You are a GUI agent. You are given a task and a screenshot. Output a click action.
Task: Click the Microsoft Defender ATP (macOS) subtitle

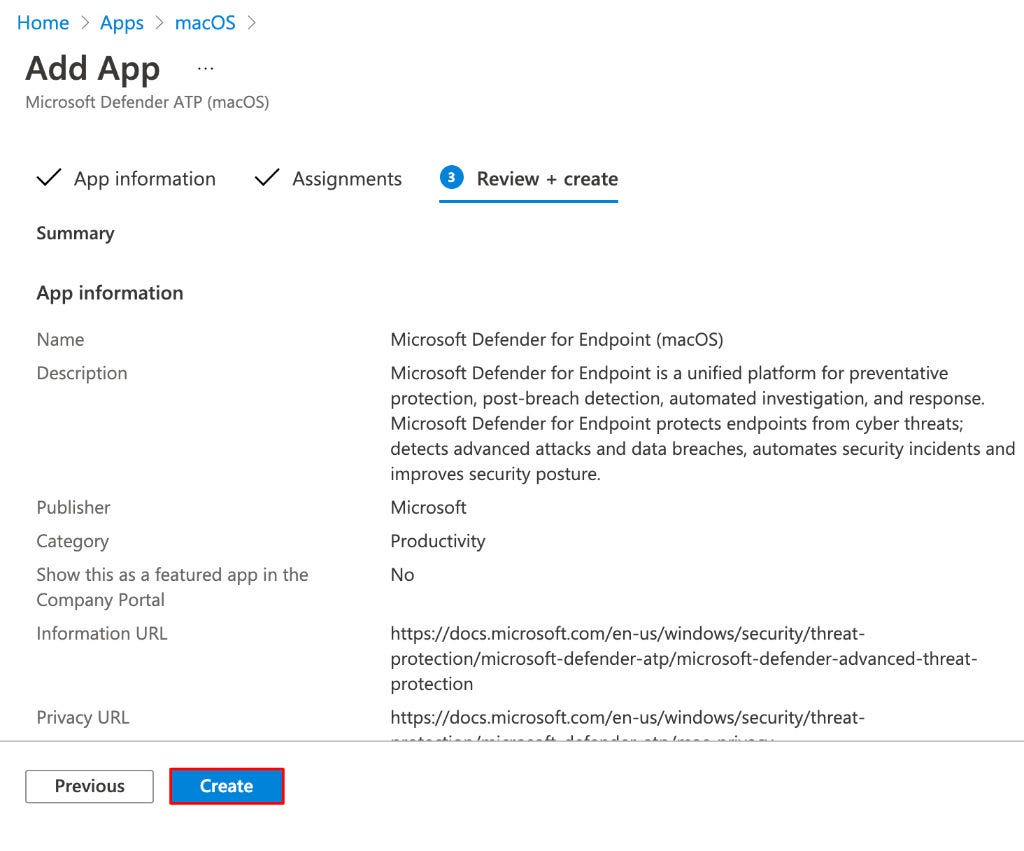pos(148,103)
